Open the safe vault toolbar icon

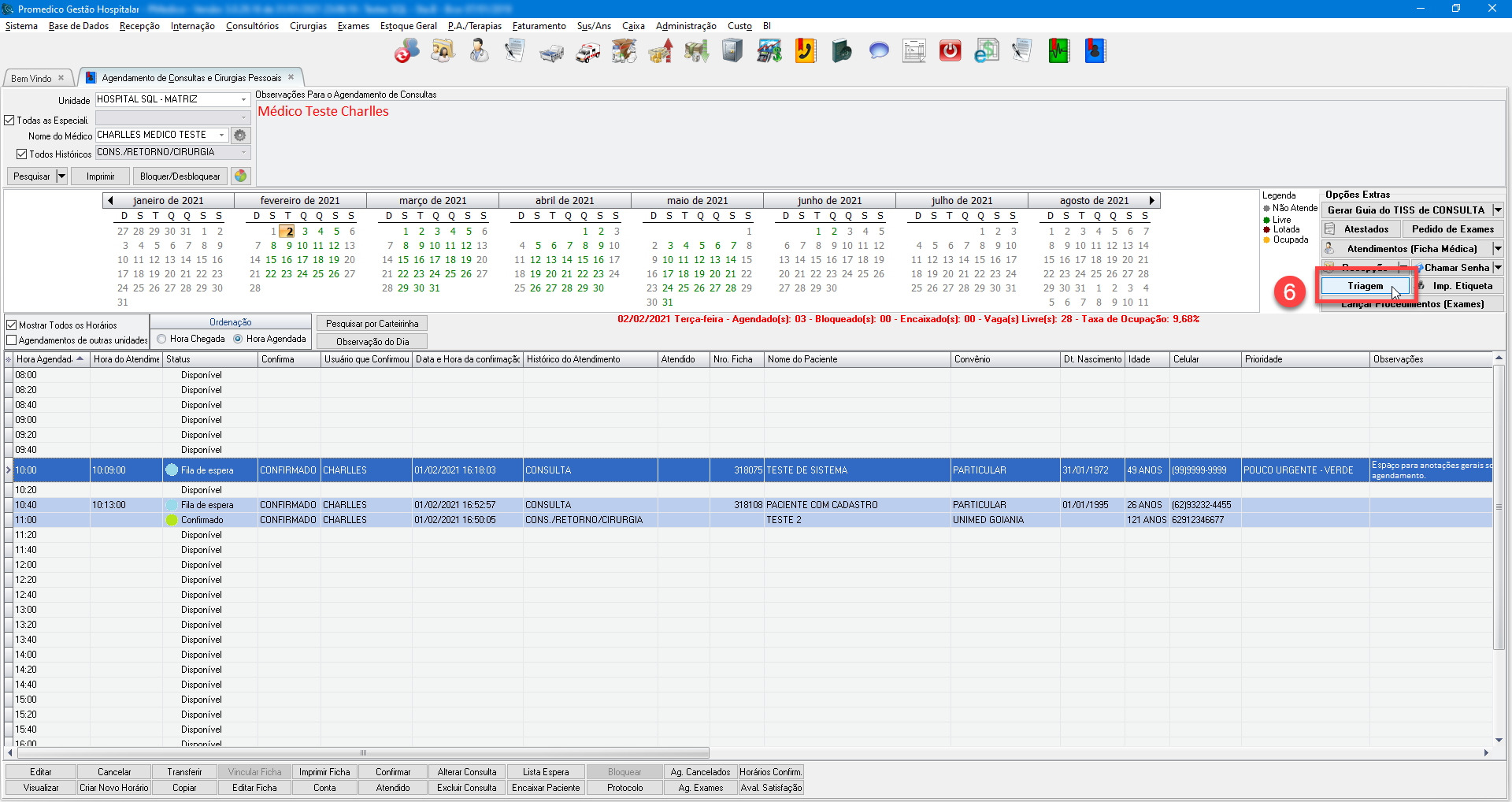click(x=732, y=52)
